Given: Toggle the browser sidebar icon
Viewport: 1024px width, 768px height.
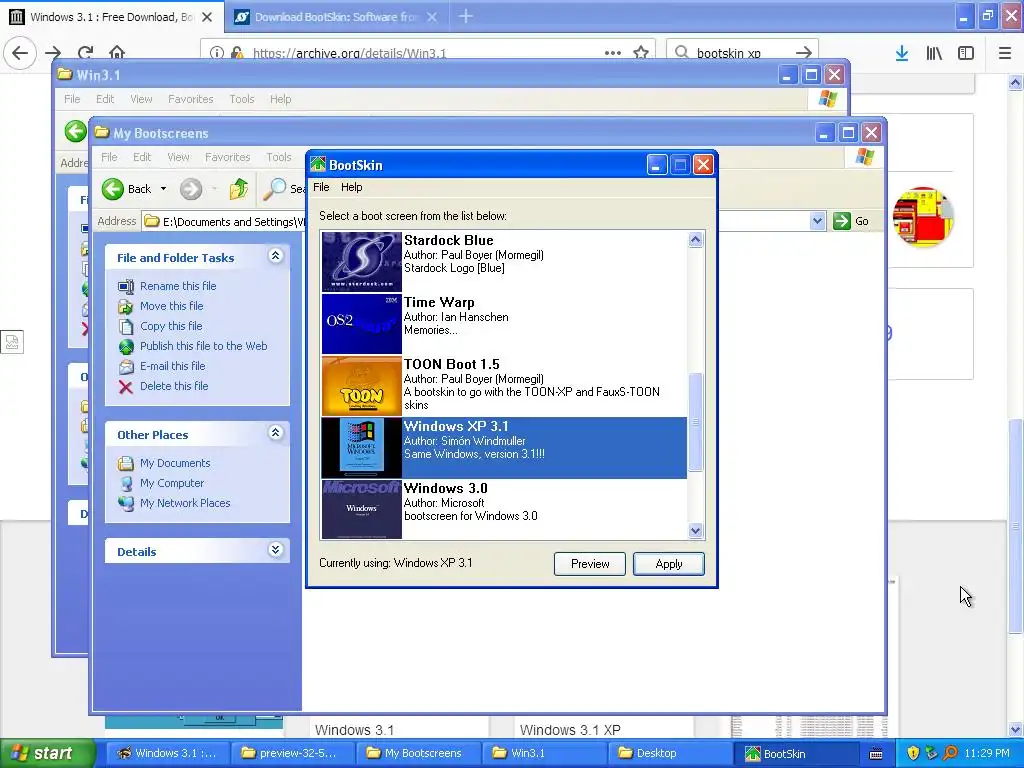Looking at the screenshot, I should point(966,53).
